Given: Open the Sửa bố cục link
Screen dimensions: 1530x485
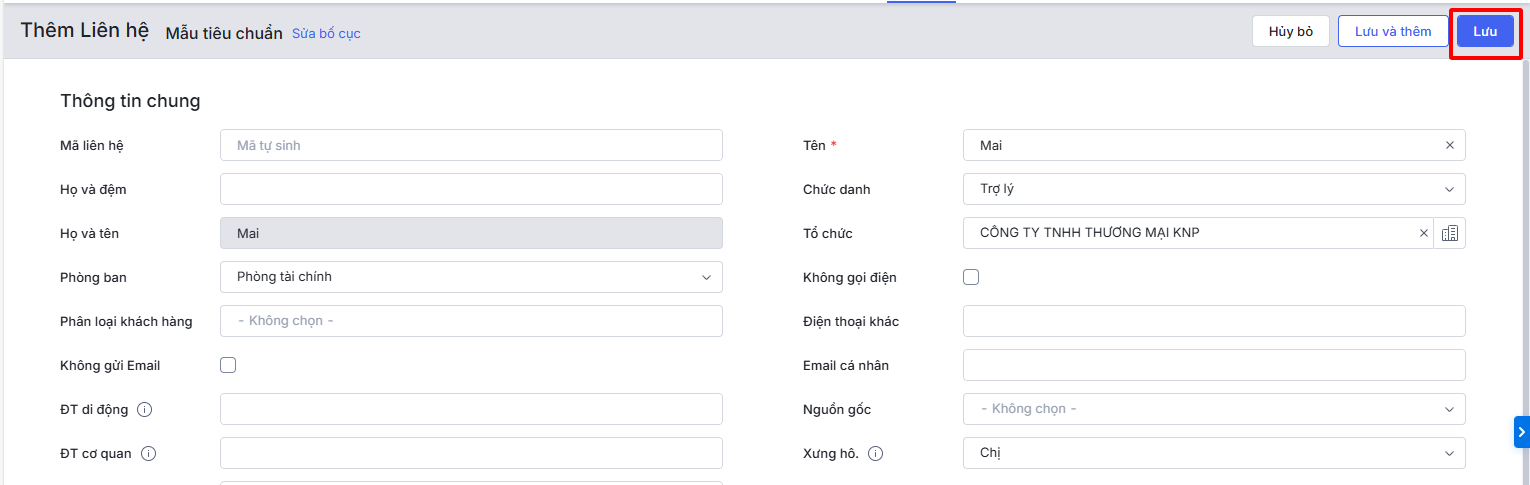Looking at the screenshot, I should (326, 33).
